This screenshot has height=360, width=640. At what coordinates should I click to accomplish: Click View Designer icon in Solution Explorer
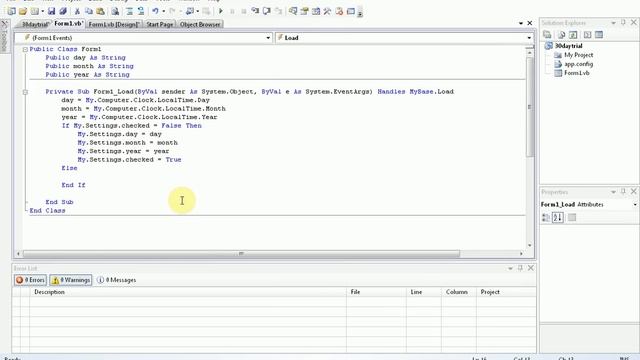click(599, 35)
